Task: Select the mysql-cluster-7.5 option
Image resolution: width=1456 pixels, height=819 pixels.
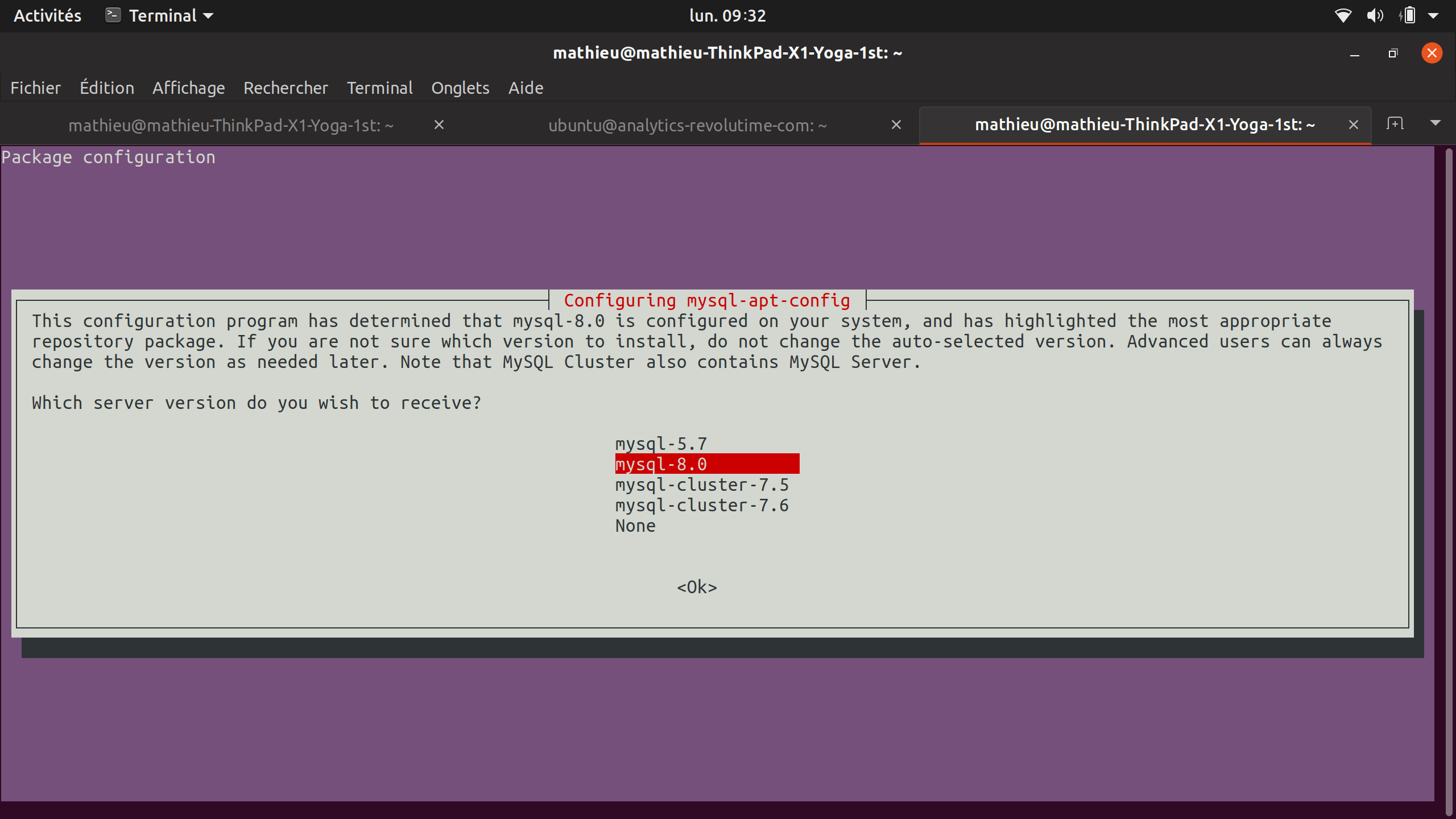Action: 702,484
